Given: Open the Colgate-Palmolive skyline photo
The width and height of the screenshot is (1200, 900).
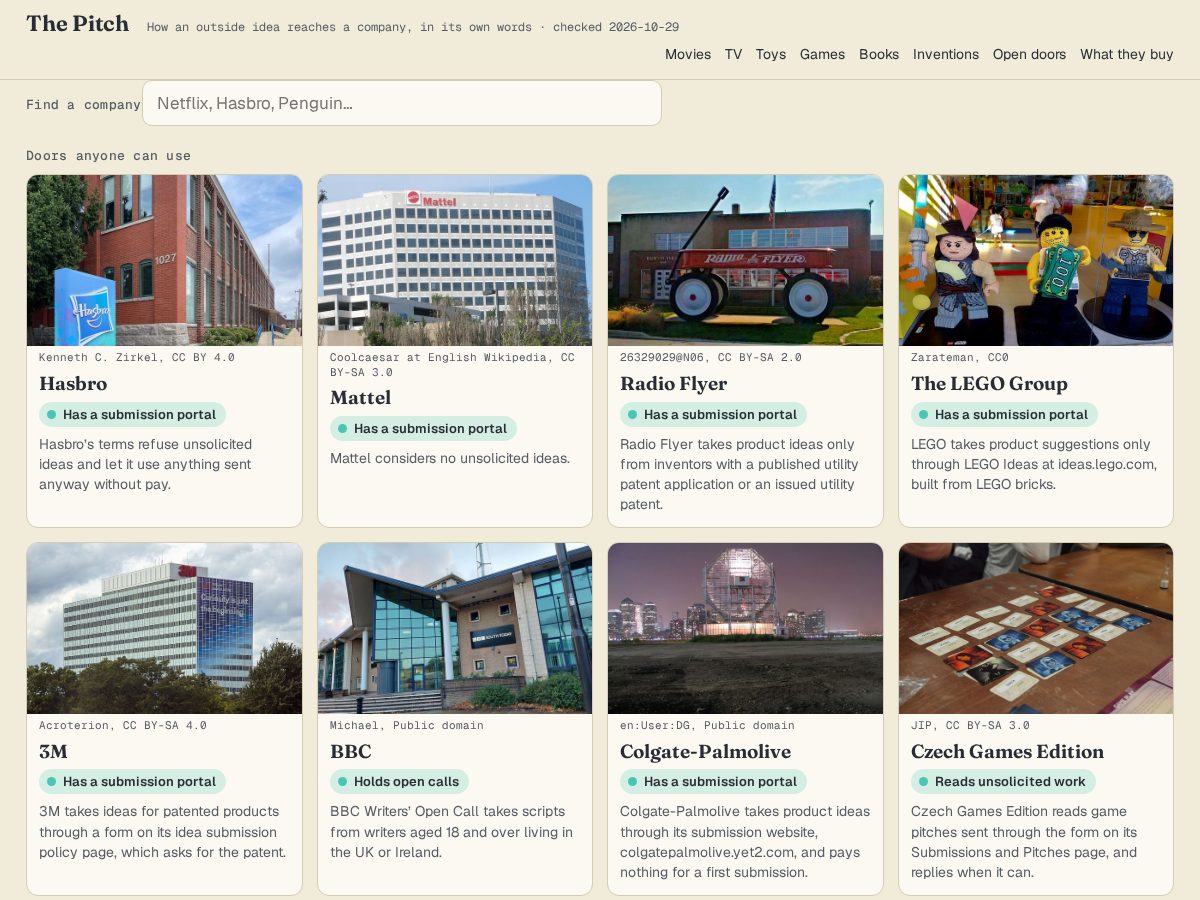Looking at the screenshot, I should click(x=745, y=628).
